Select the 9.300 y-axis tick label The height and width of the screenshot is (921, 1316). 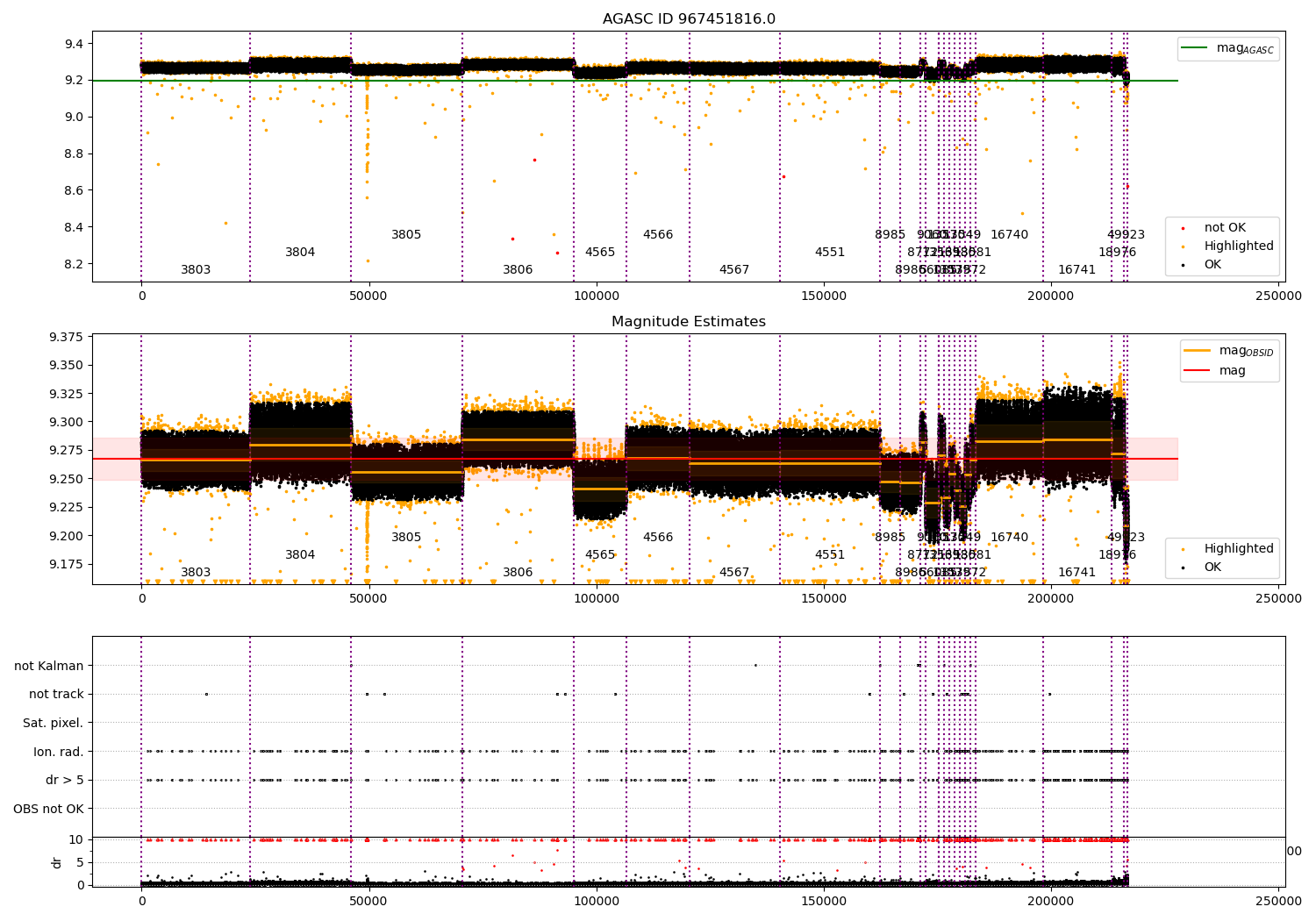click(68, 423)
